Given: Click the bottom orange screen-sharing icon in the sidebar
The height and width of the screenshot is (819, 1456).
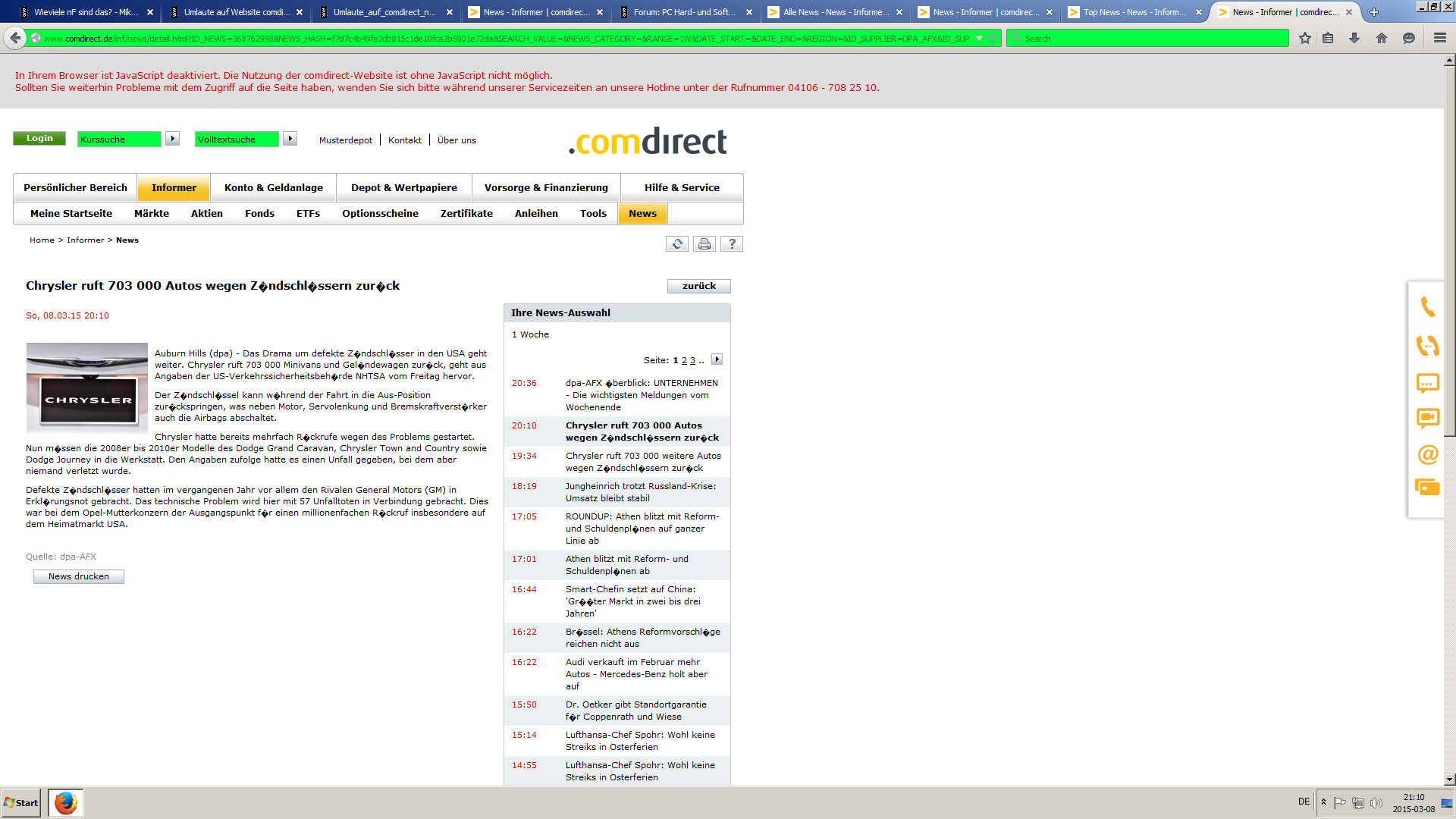Looking at the screenshot, I should pyautogui.click(x=1428, y=488).
